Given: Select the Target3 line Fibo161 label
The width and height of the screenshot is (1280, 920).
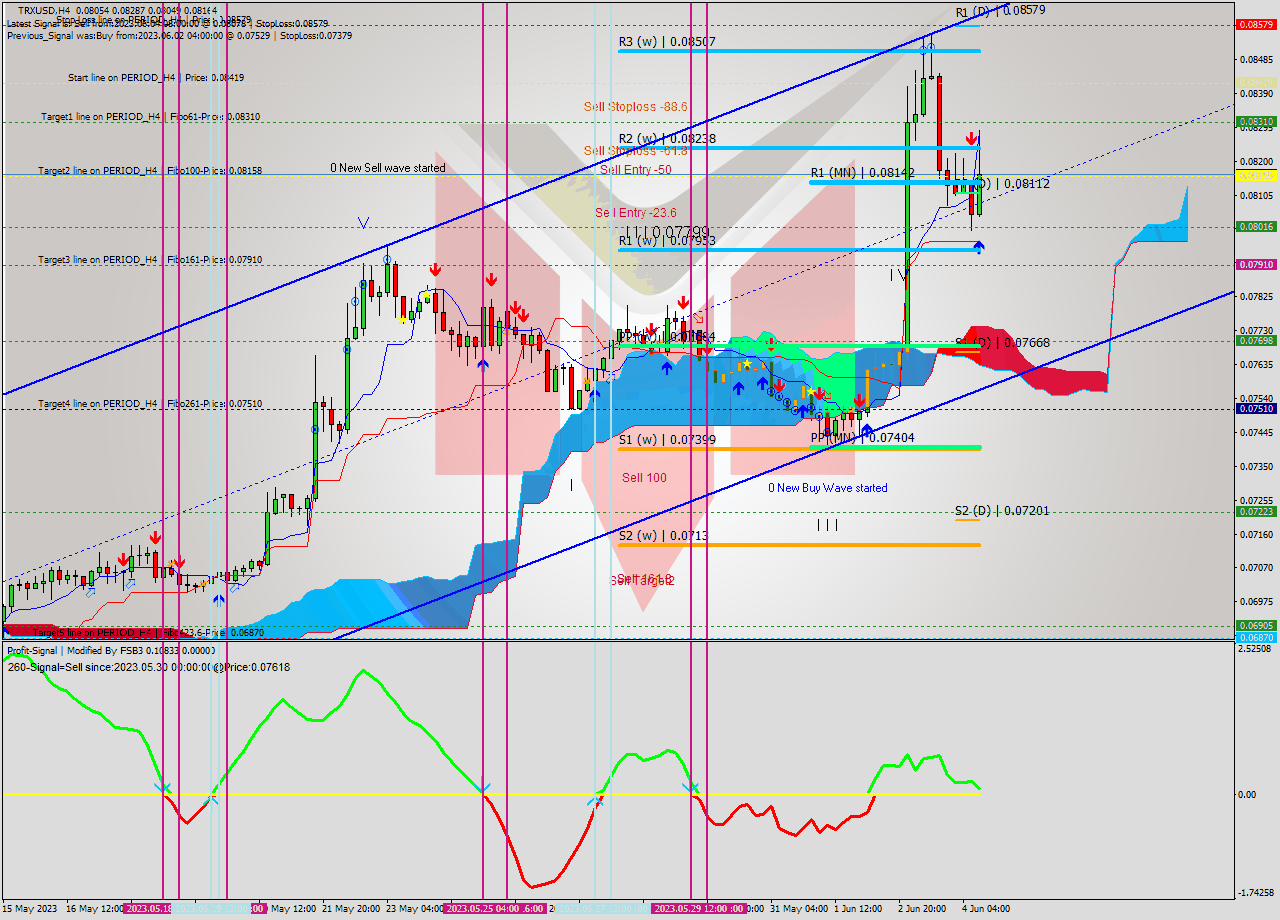Looking at the screenshot, I should tap(150, 260).
